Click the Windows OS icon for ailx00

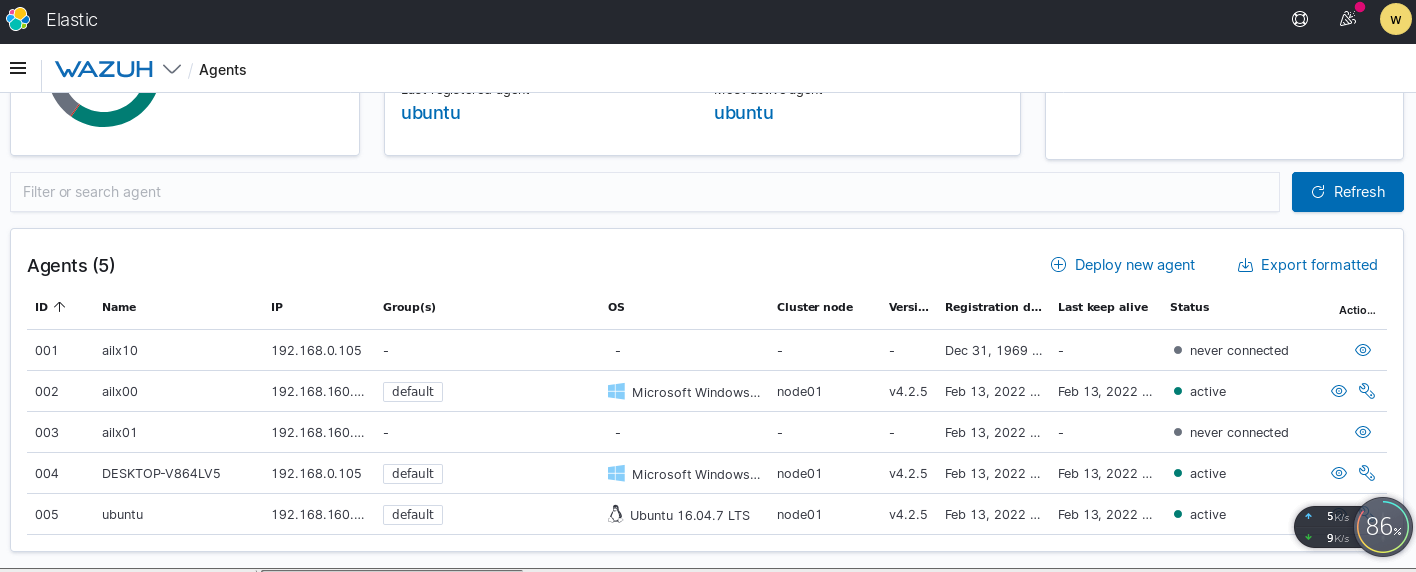(616, 391)
